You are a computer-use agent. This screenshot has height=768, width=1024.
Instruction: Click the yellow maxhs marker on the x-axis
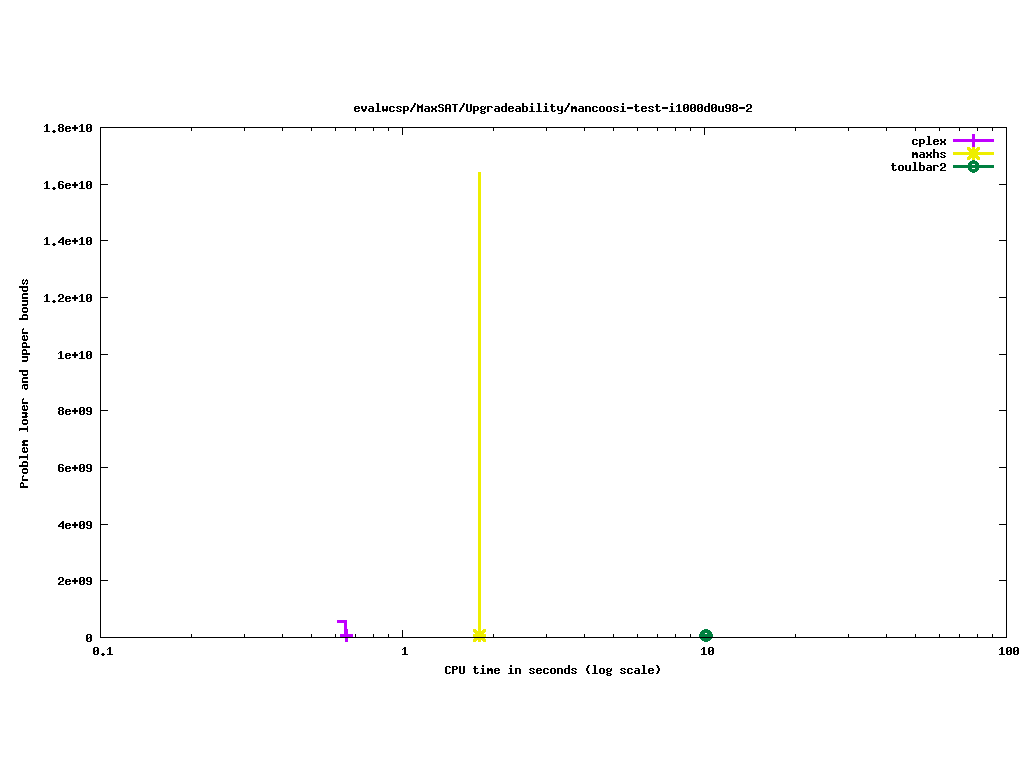[479, 635]
